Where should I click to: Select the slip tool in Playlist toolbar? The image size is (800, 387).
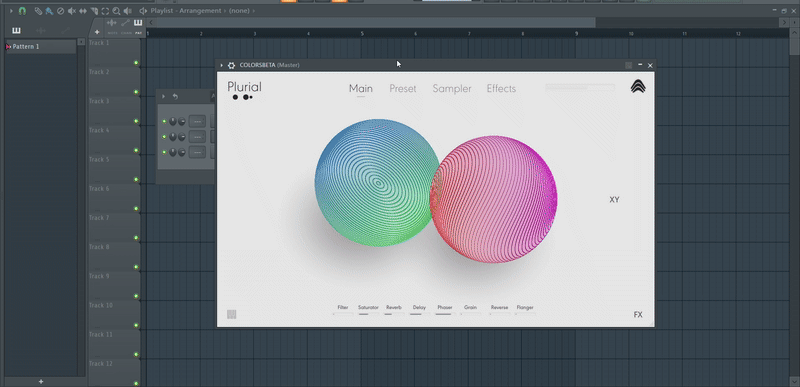tap(83, 11)
